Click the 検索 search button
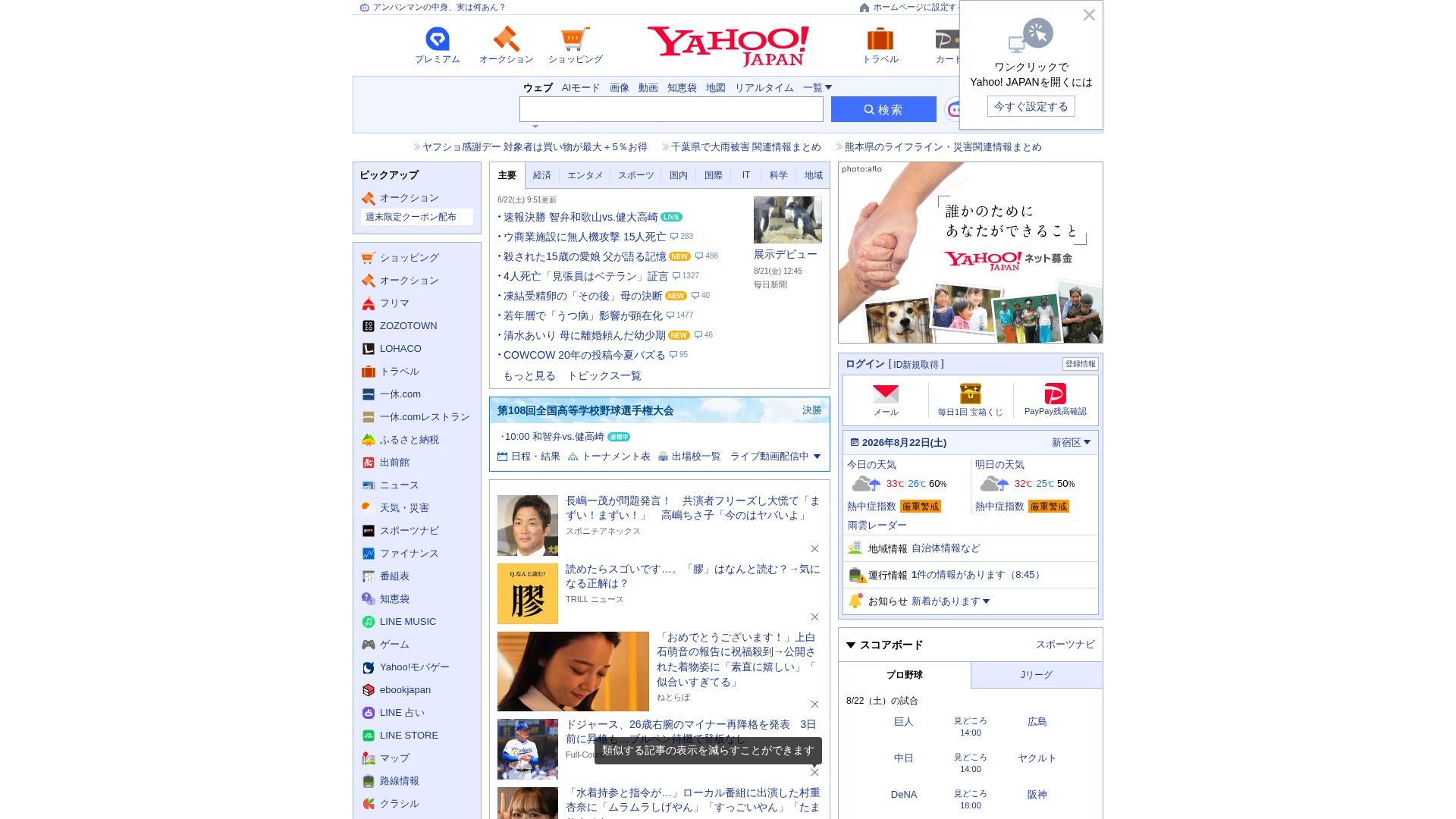 883,109
